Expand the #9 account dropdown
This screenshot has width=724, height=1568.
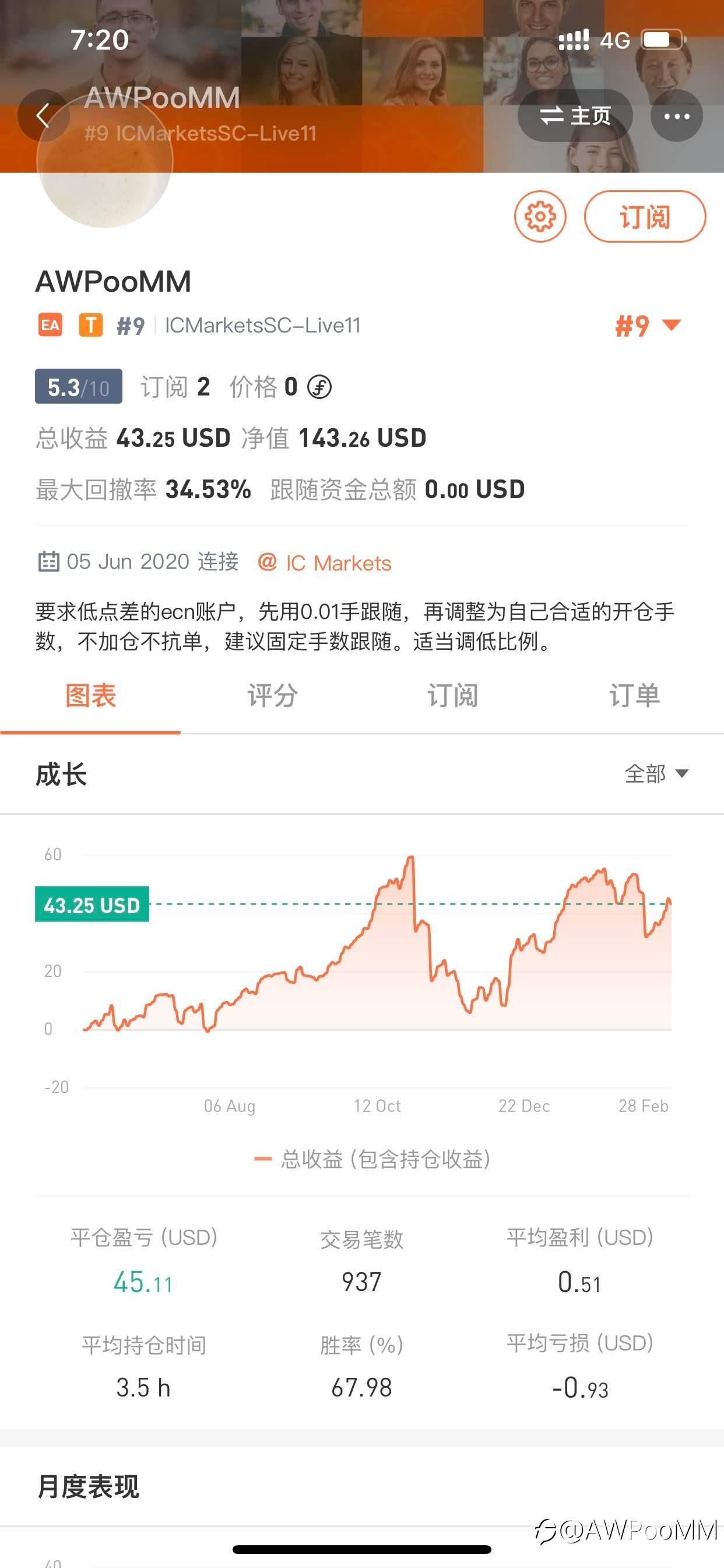[648, 325]
